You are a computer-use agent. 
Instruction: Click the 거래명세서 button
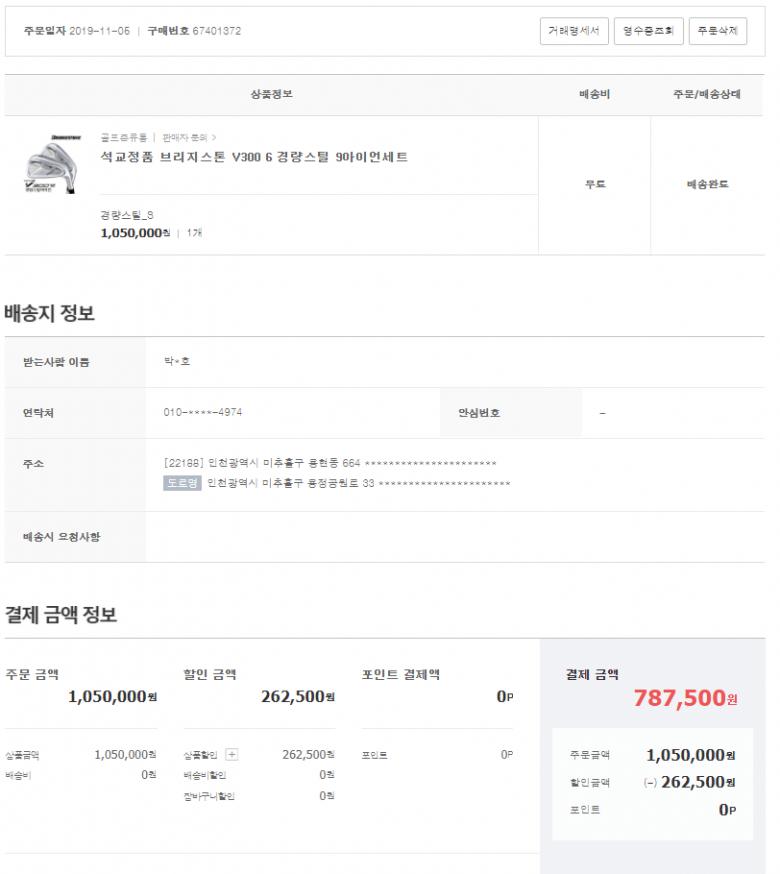tap(573, 31)
